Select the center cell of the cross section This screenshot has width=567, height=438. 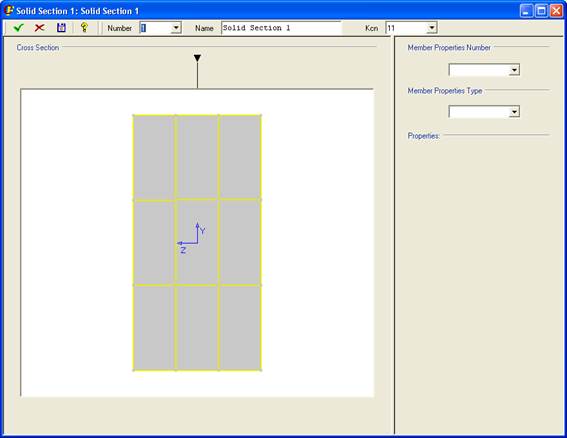197,242
